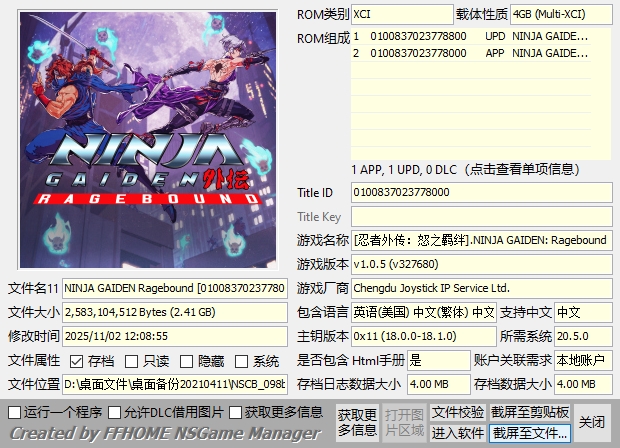Click the 文件位置 path field
Image resolution: width=620 pixels, height=448 pixels.
click(176, 384)
